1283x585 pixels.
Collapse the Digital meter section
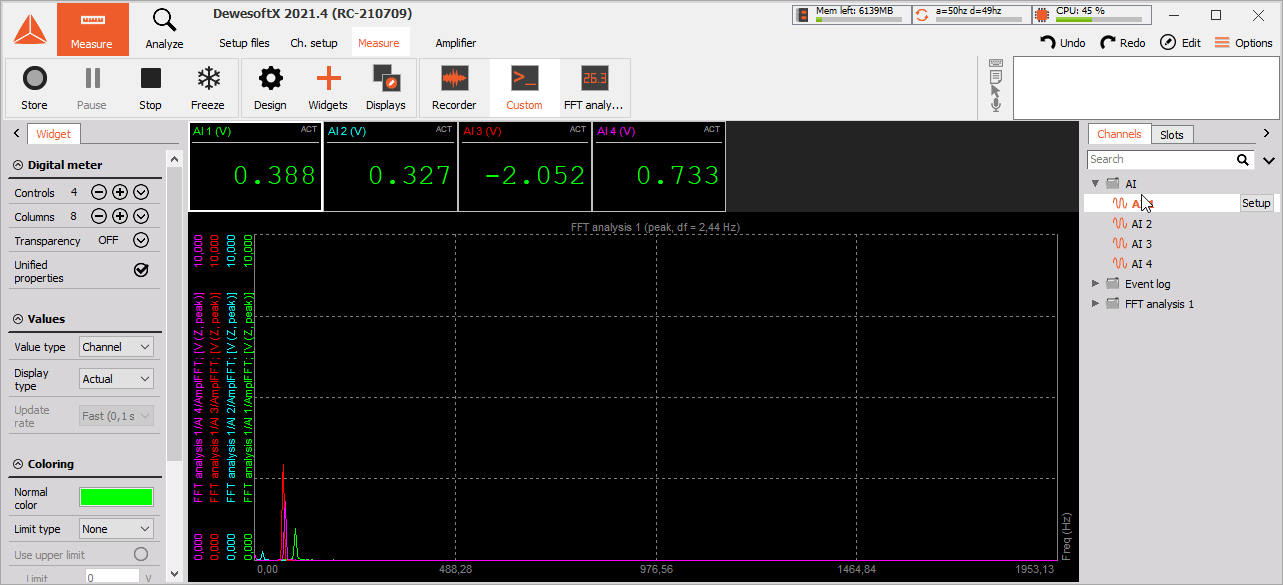[18, 165]
